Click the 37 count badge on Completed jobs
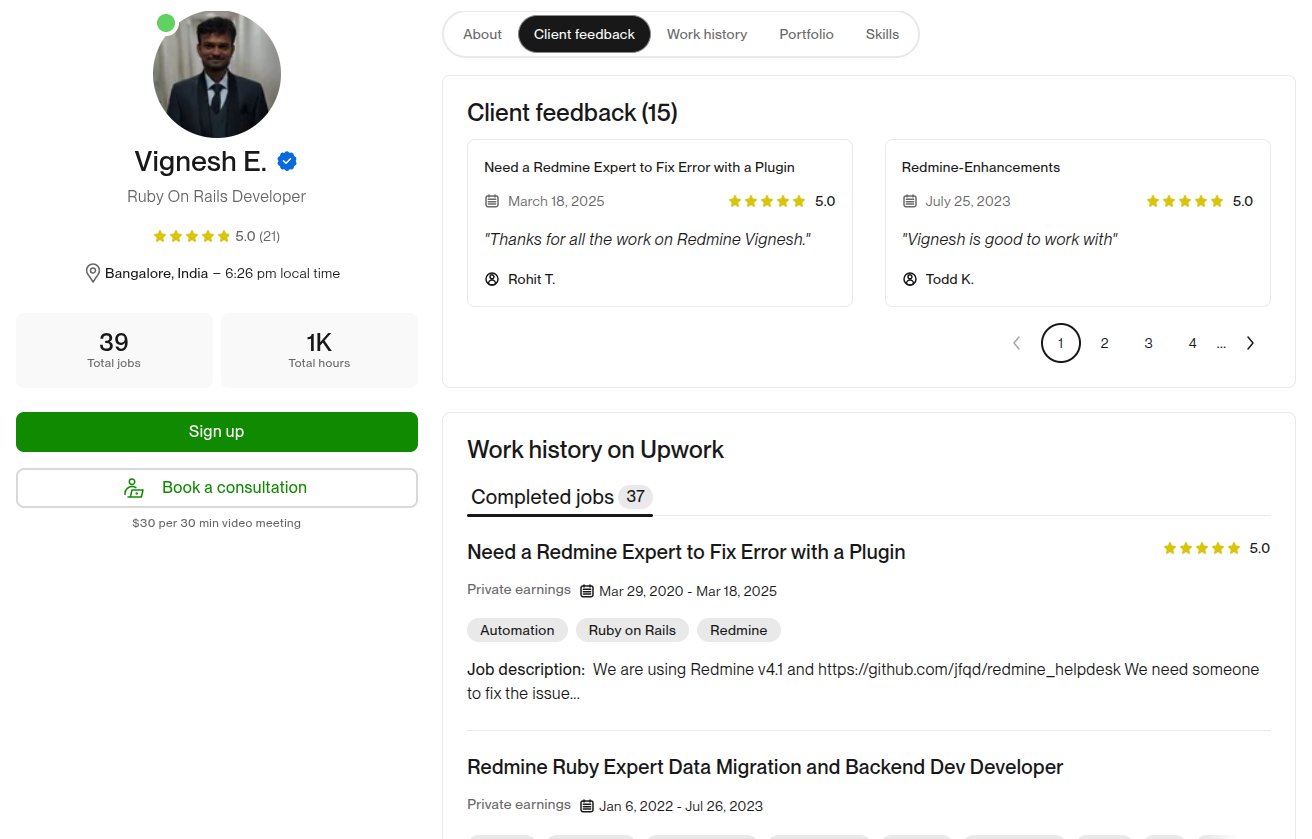1312x839 pixels. [635, 496]
